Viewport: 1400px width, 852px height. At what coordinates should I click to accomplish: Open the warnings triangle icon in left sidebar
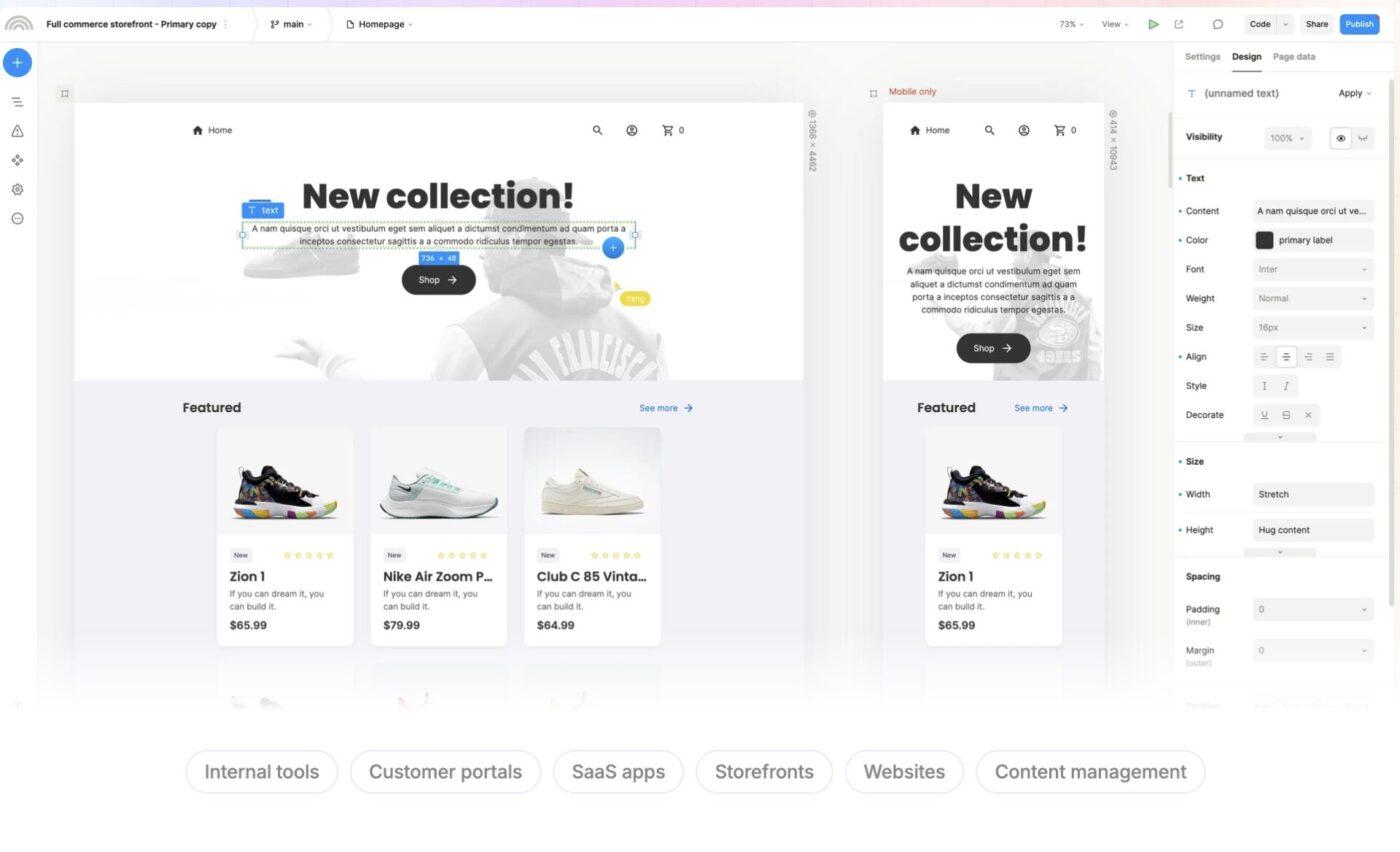(x=17, y=131)
